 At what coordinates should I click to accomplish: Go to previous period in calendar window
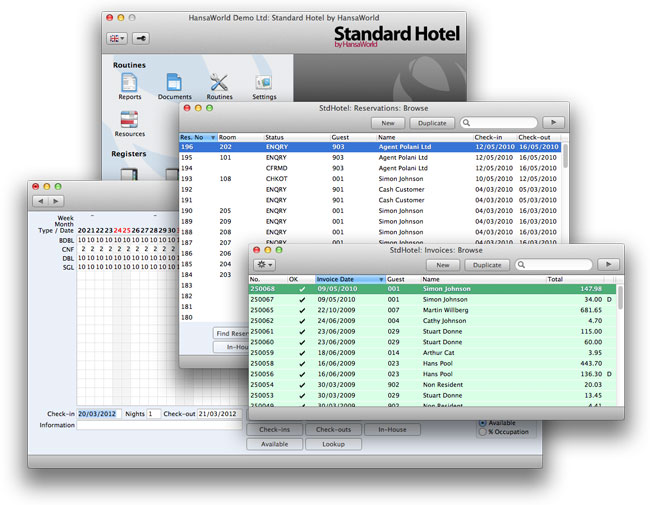click(41, 201)
